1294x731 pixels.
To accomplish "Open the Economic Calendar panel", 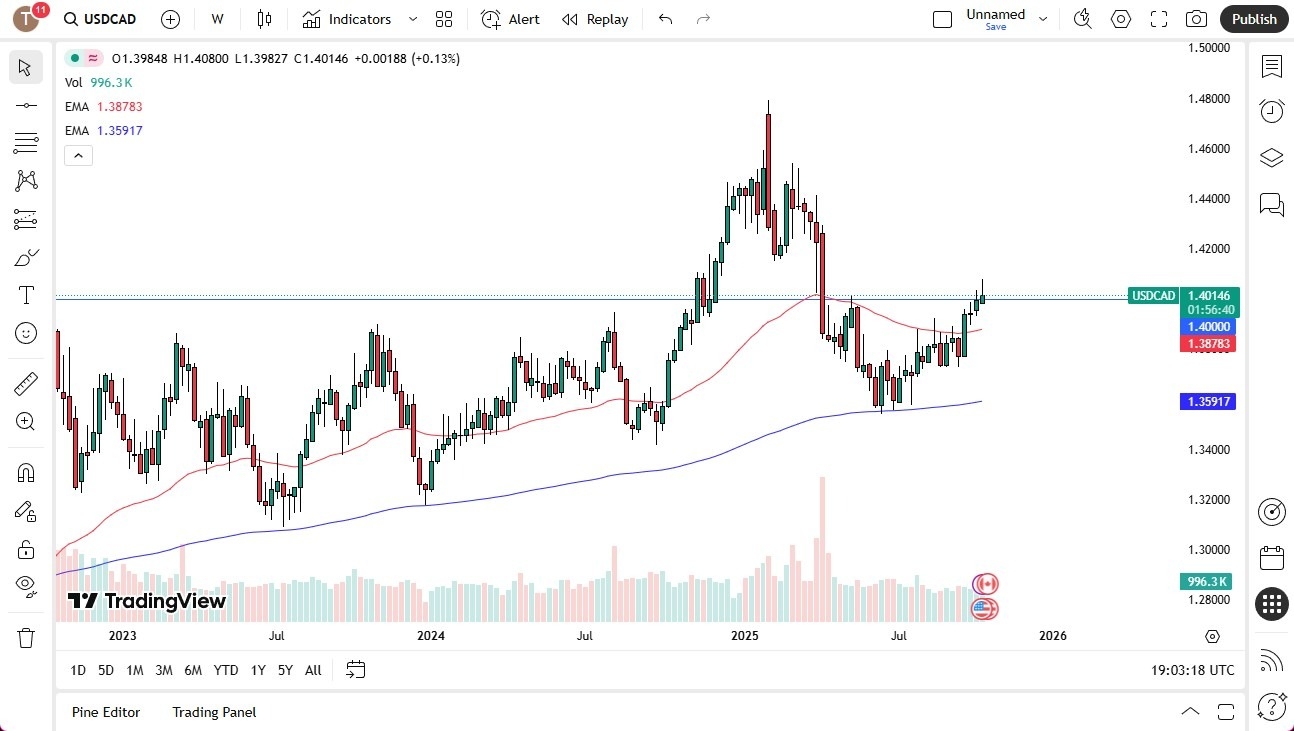I will (x=1271, y=557).
